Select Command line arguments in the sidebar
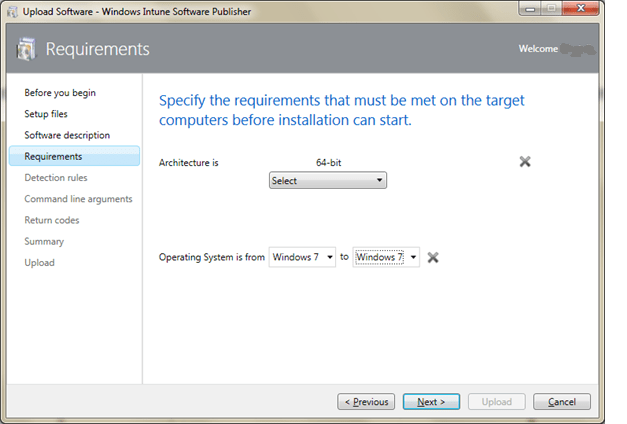Screen dimensions: 627x424 coord(78,199)
